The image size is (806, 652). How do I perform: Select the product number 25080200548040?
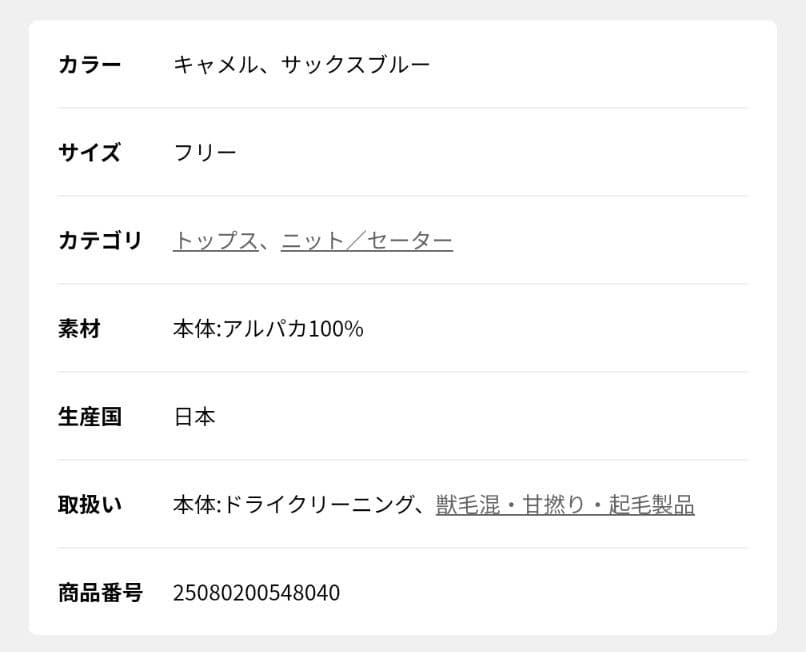click(258, 592)
